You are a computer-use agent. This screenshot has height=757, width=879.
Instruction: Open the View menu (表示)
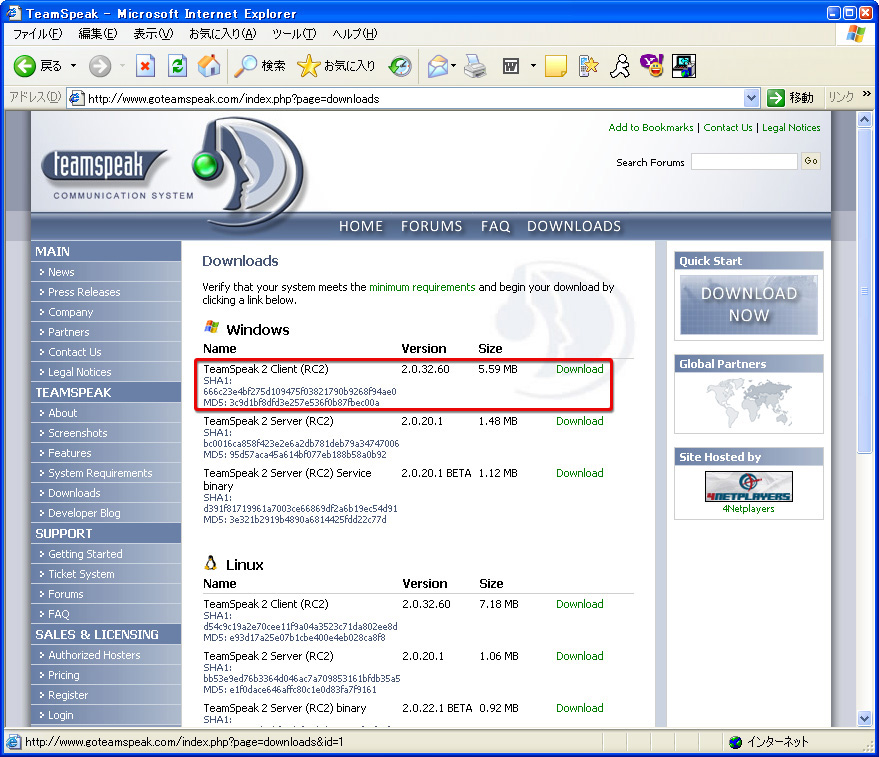[153, 34]
